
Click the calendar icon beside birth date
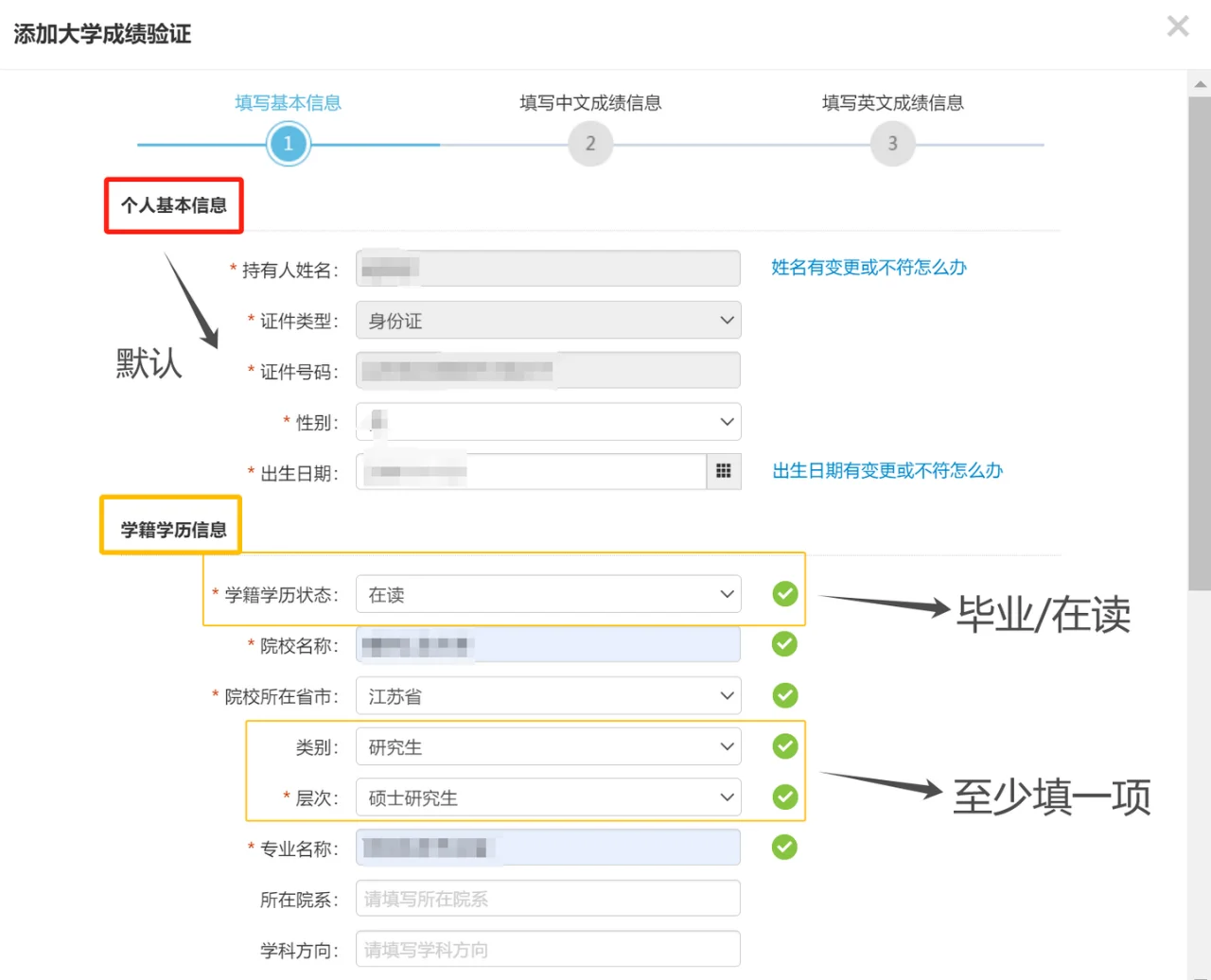point(724,471)
